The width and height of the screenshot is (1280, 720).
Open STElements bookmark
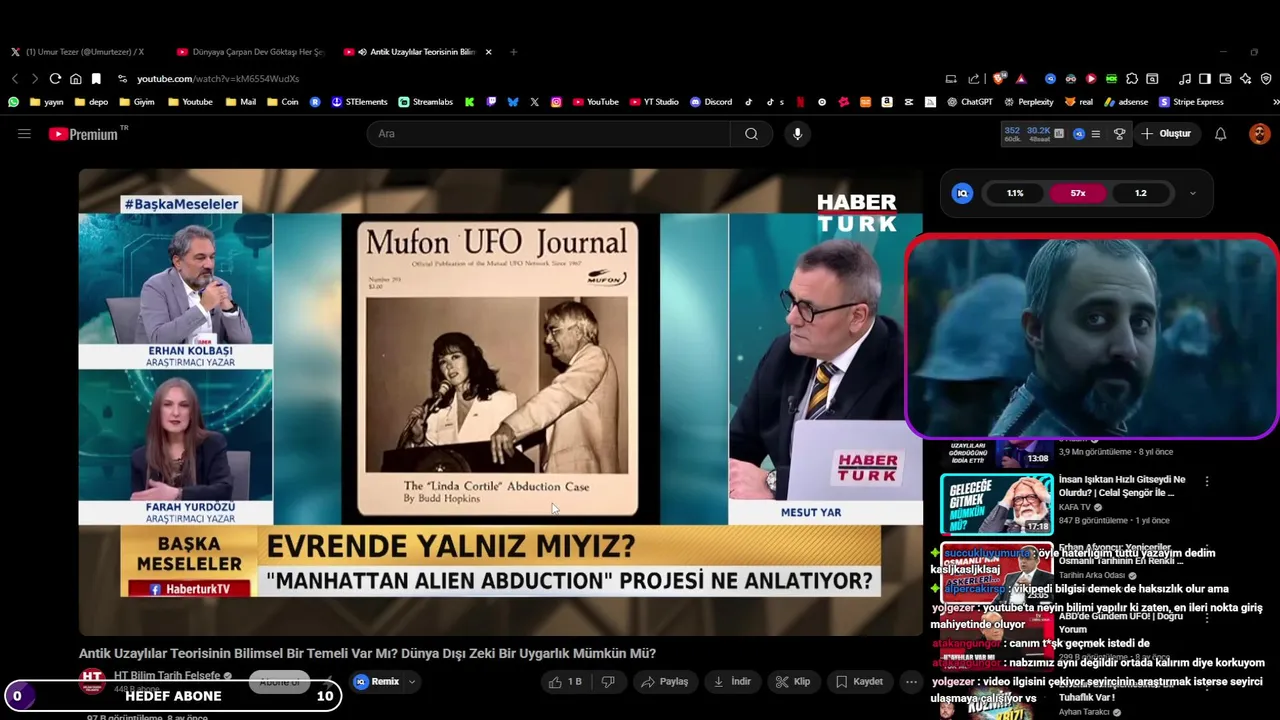point(359,101)
